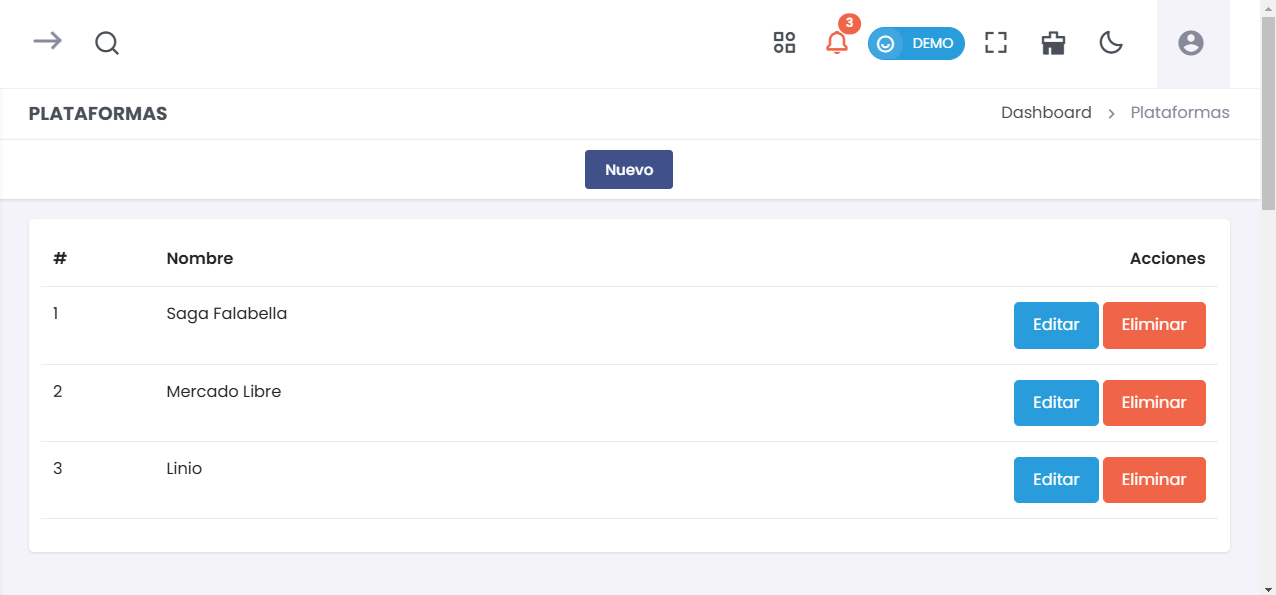
Task: Enter fullscreen mode
Action: tap(995, 43)
